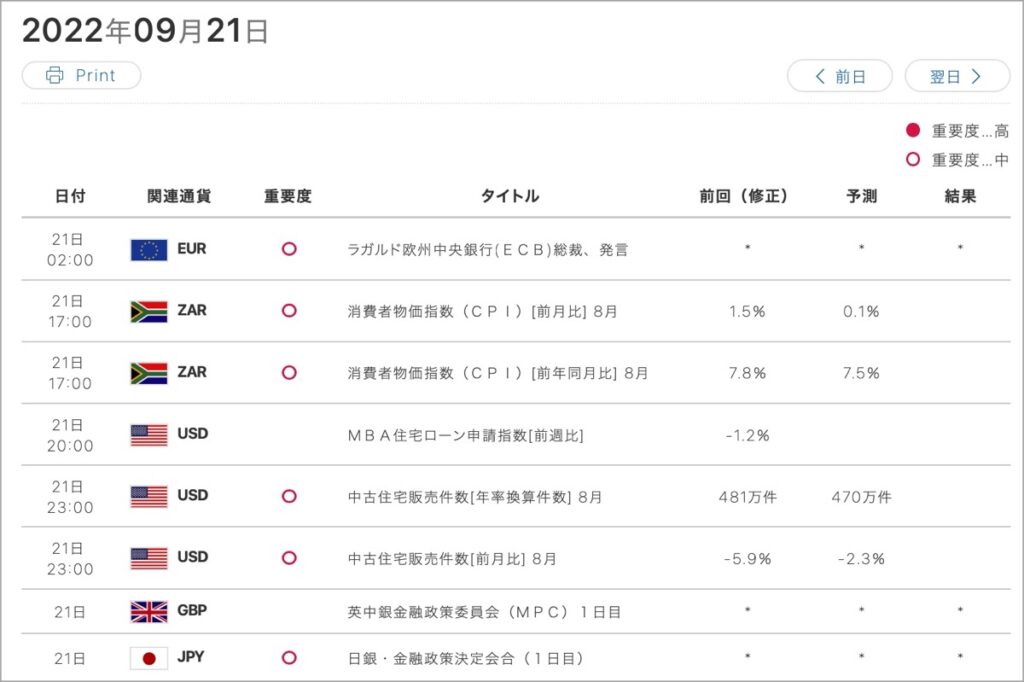Click the GBP currency label
Screen dimensions: 1024x682
pos(192,610)
